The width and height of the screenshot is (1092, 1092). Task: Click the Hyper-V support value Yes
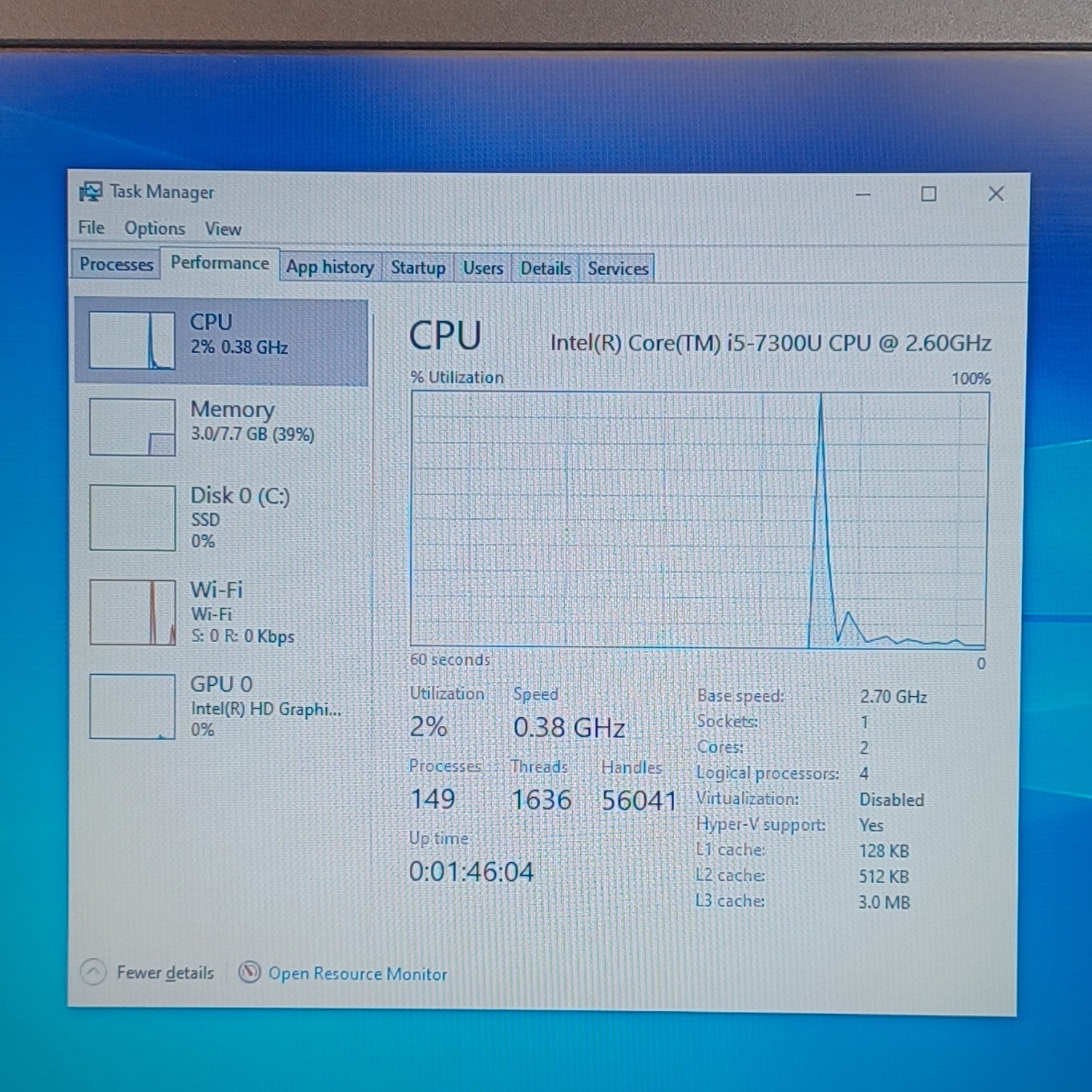[871, 825]
